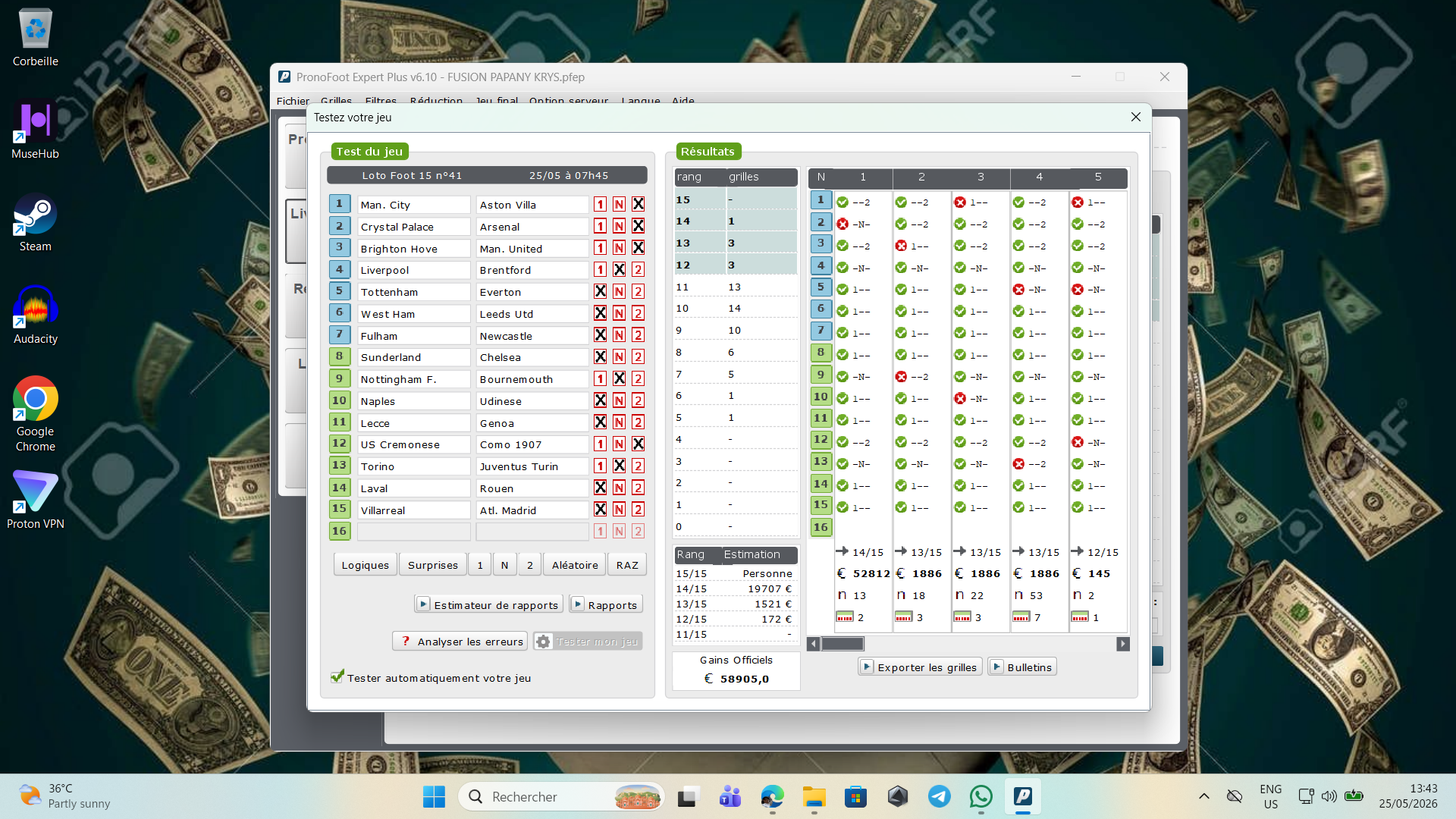
Task: Click the Logiques button
Action: 366,565
